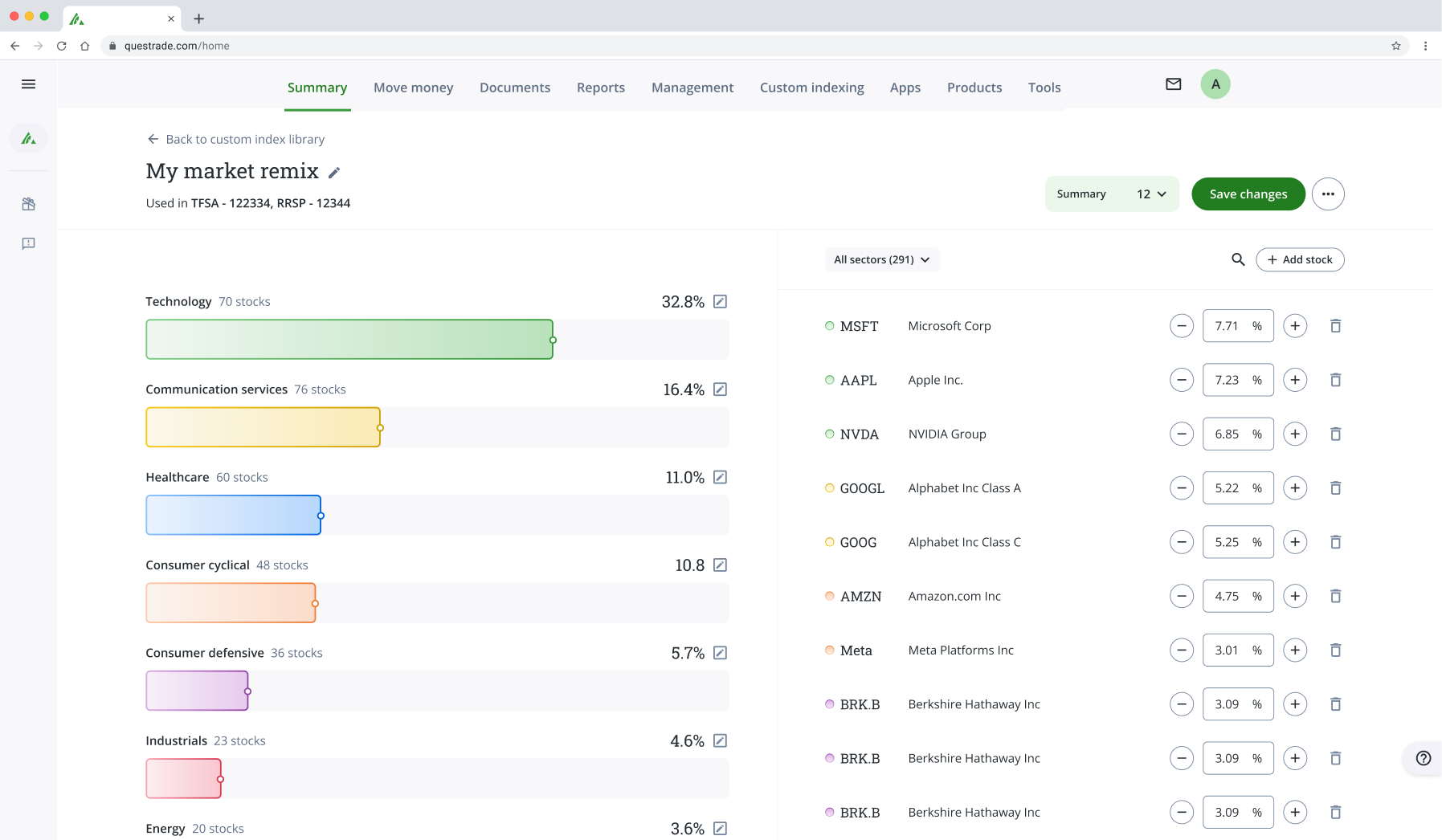
Task: Delete AMZN from the index
Action: click(x=1336, y=596)
